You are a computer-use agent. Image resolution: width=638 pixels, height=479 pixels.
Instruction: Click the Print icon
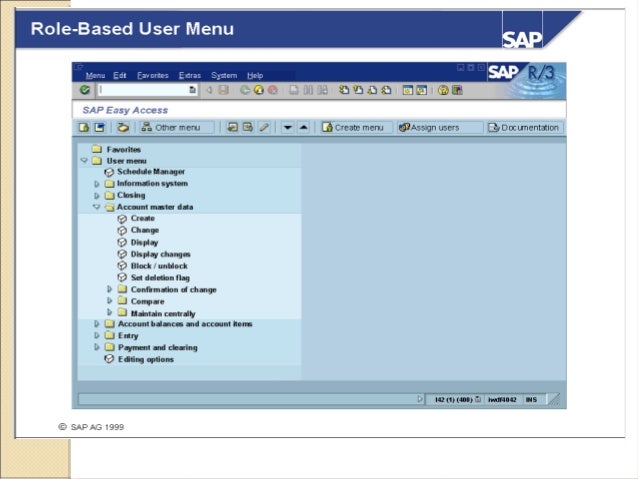coord(294,90)
